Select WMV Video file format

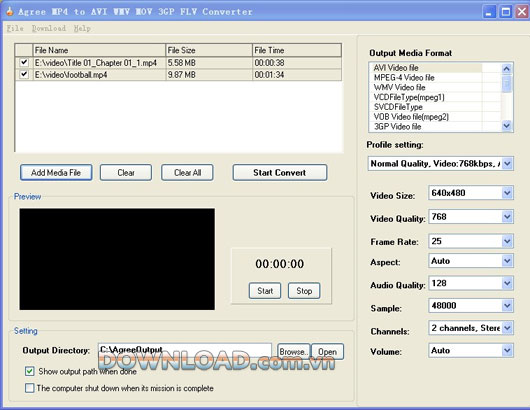pyautogui.click(x=425, y=87)
